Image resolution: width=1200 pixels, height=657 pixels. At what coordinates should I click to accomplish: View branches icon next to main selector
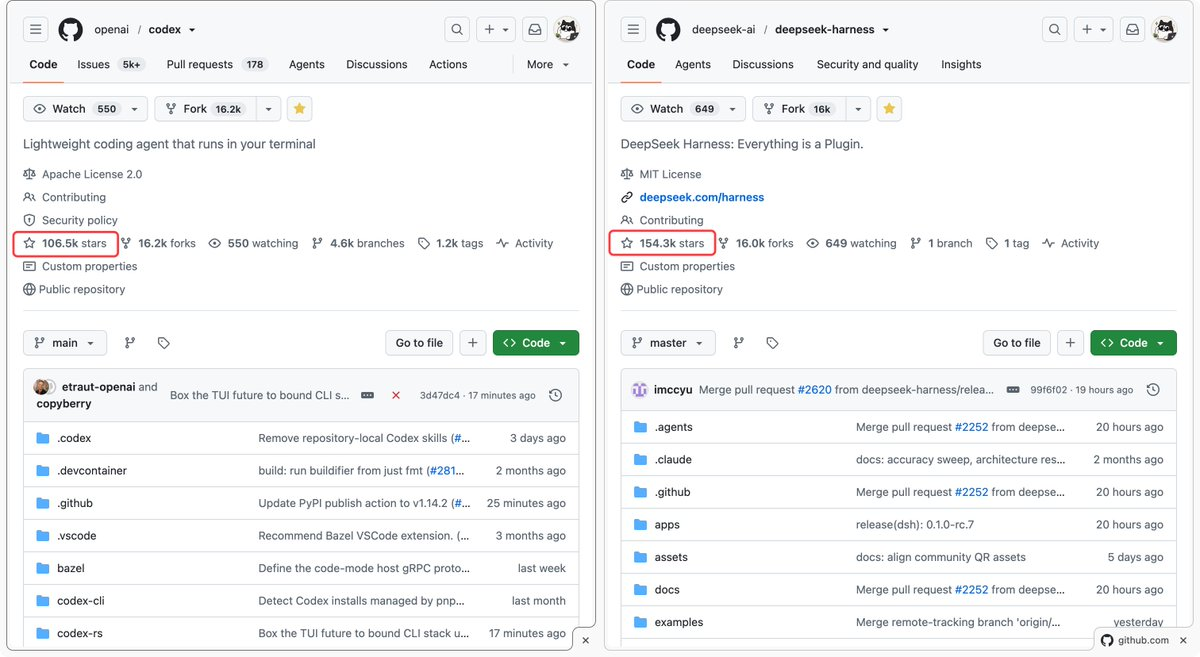(130, 343)
